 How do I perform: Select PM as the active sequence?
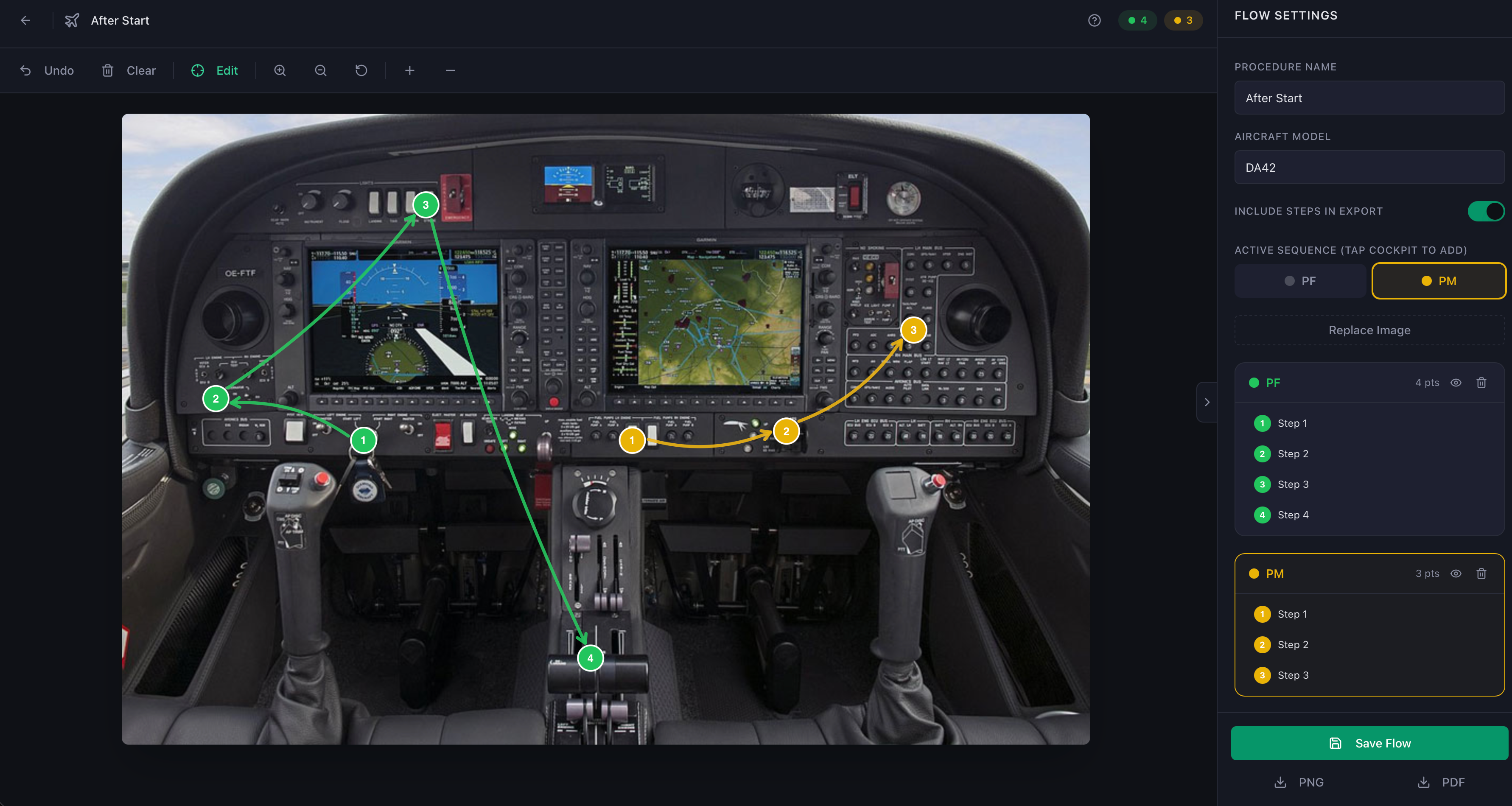point(1439,280)
